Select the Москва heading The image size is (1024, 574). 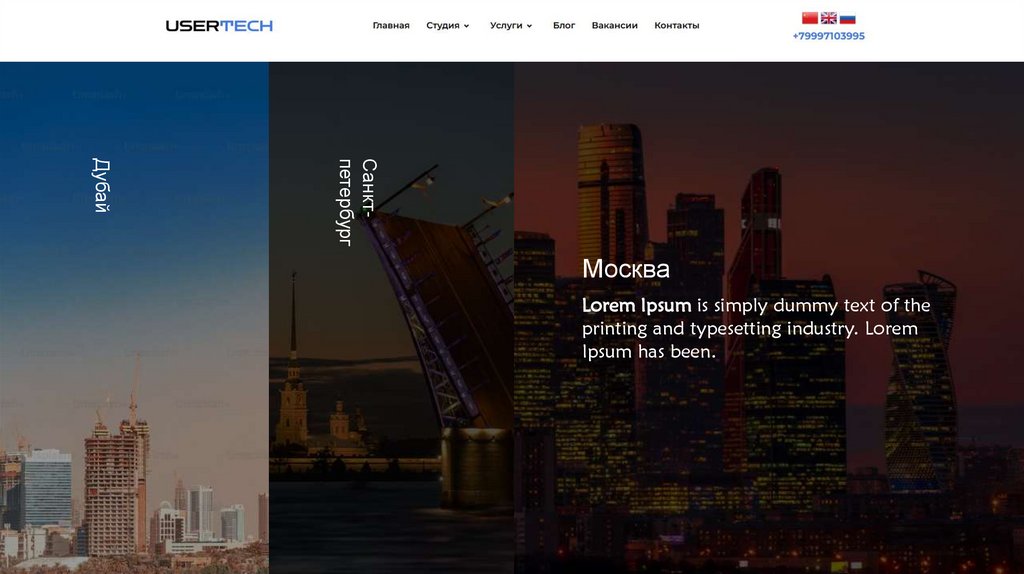click(x=626, y=269)
